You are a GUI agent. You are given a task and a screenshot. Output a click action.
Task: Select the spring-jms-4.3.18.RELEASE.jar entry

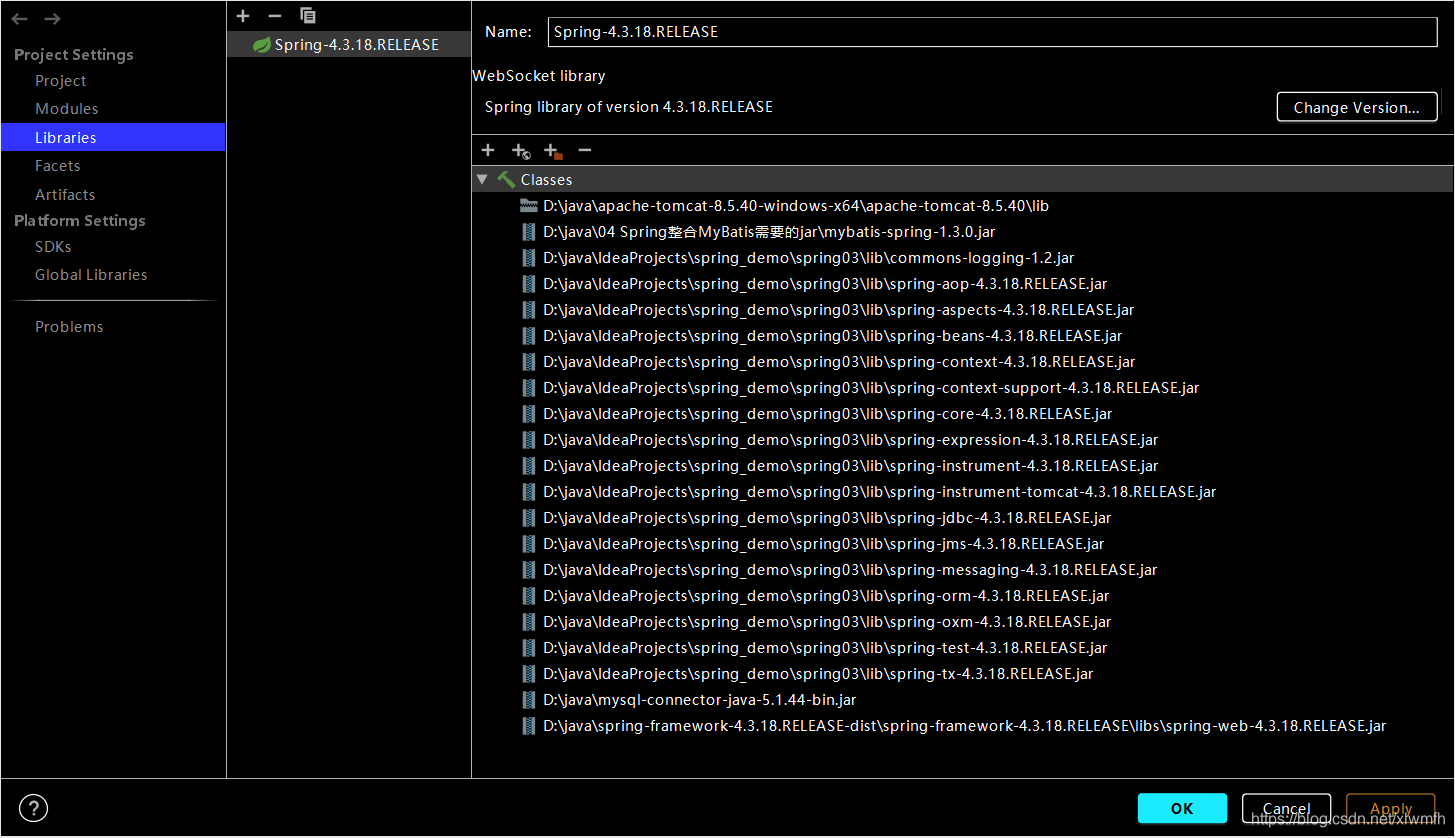click(x=824, y=544)
